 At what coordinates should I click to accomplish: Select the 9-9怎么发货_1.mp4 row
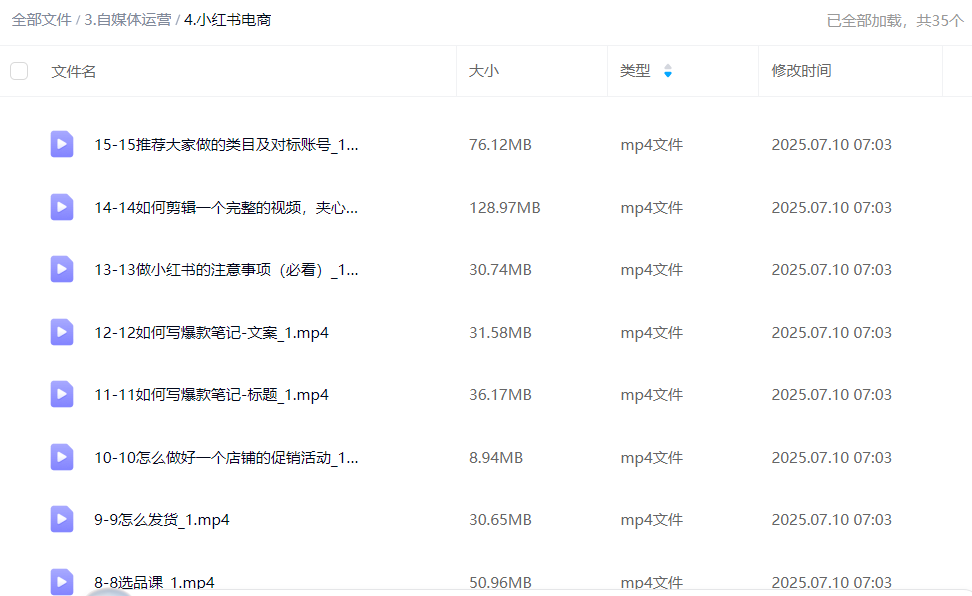pos(500,519)
